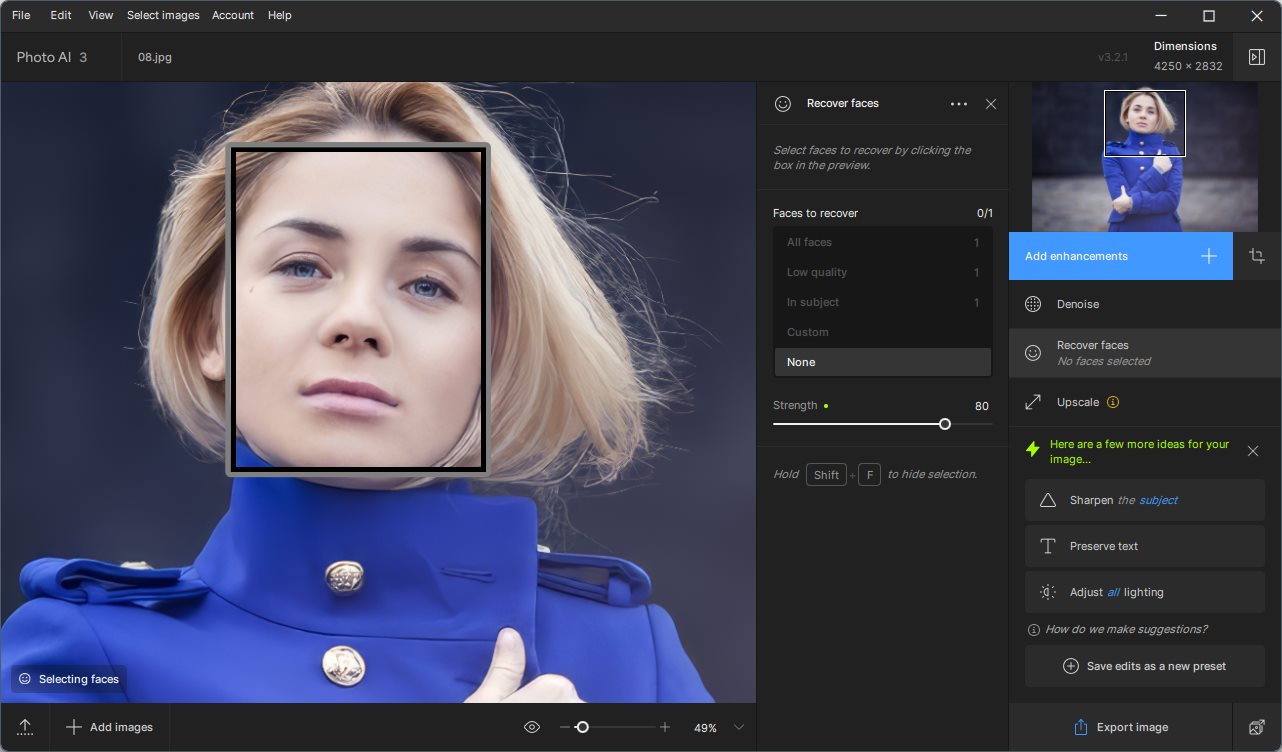Click the zoom in plus icon
This screenshot has width=1282, height=752.
(665, 727)
